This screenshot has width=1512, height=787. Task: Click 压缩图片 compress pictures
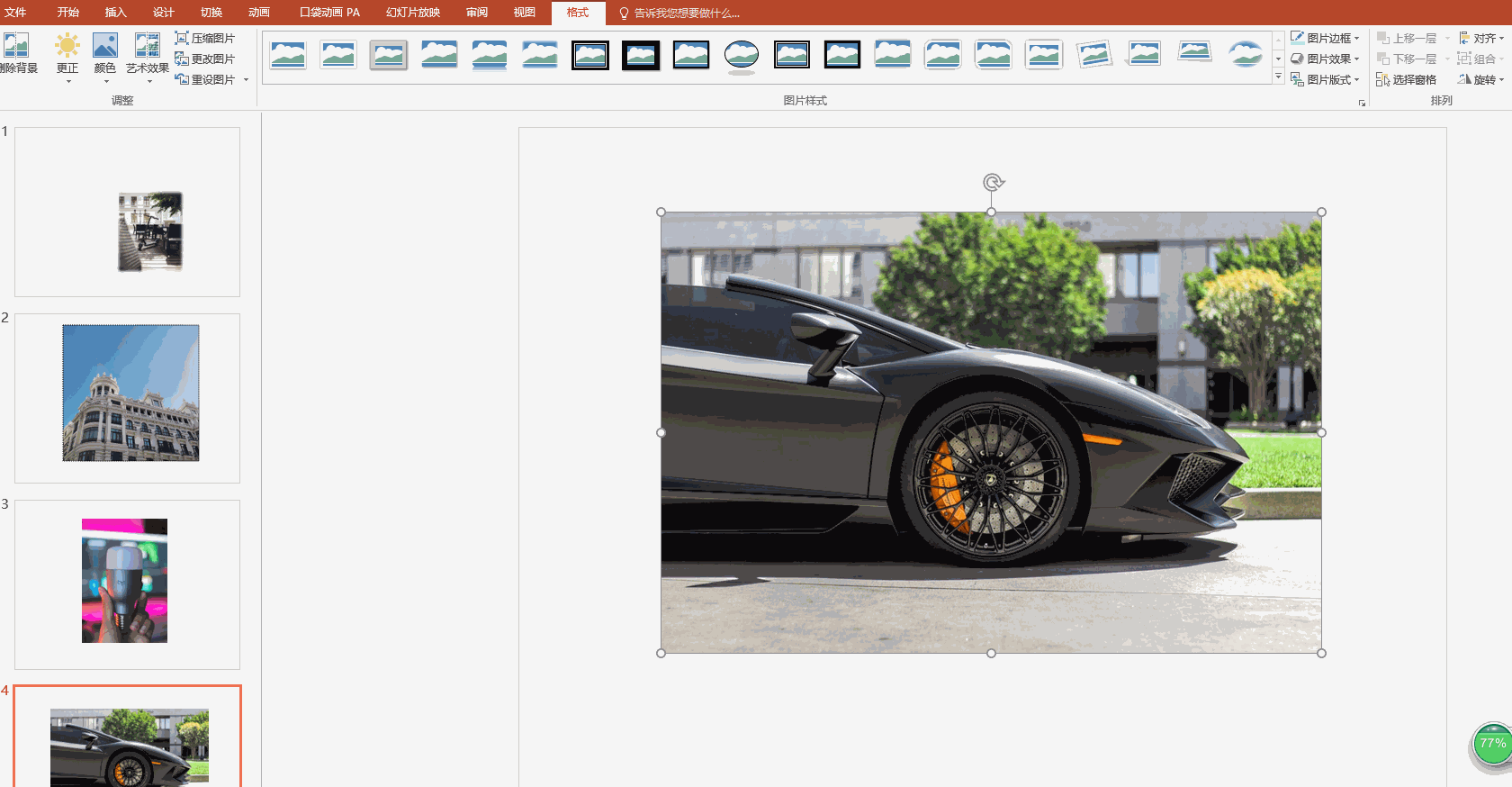coord(205,38)
